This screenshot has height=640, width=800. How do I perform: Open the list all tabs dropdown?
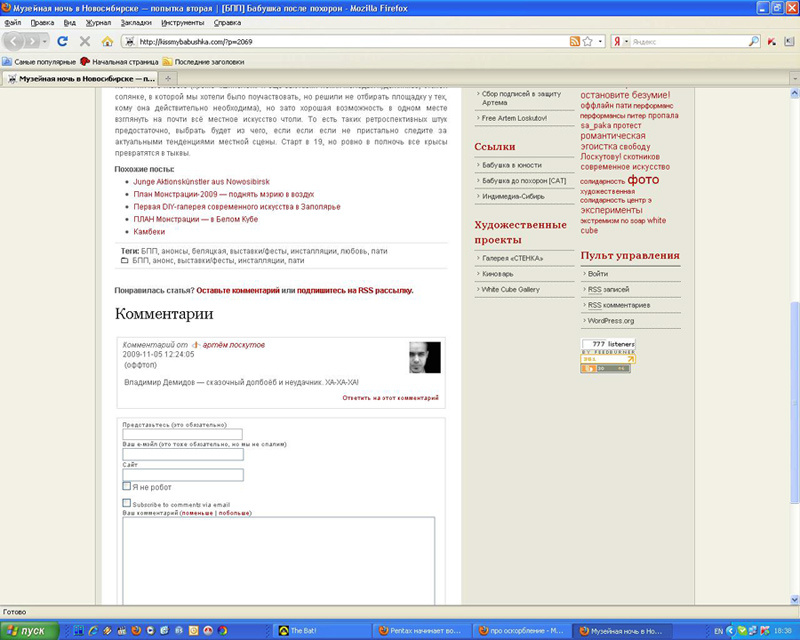[794, 79]
